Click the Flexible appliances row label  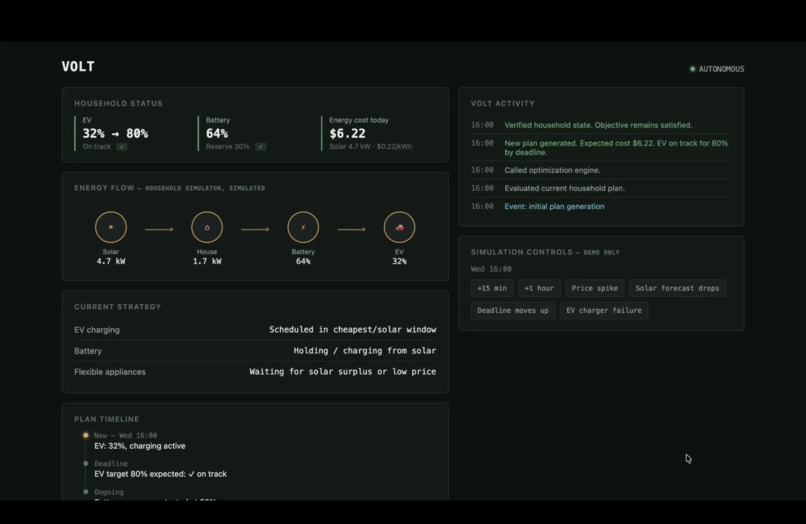point(109,372)
